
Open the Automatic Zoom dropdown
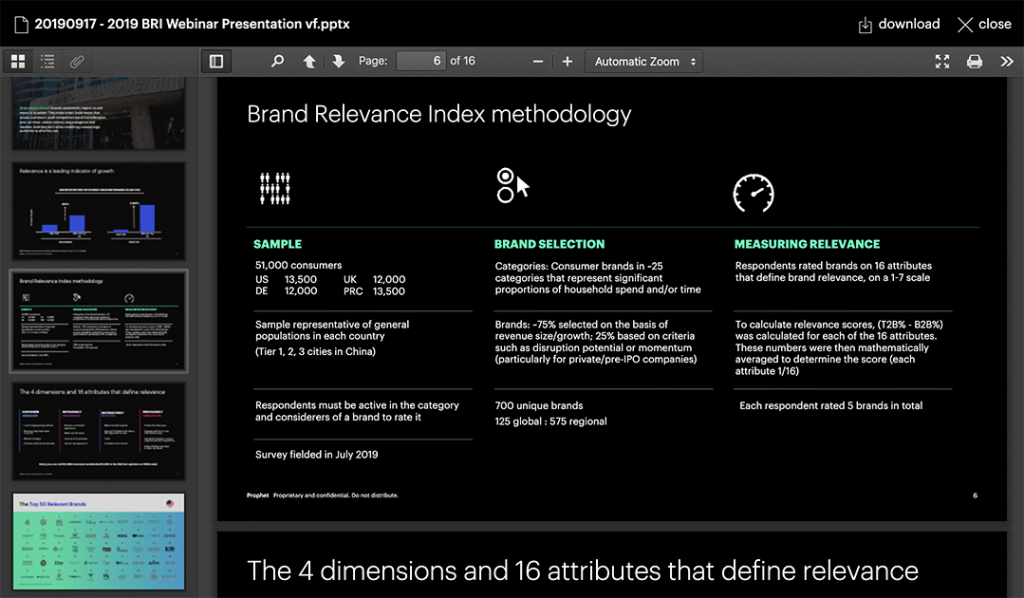click(x=643, y=61)
